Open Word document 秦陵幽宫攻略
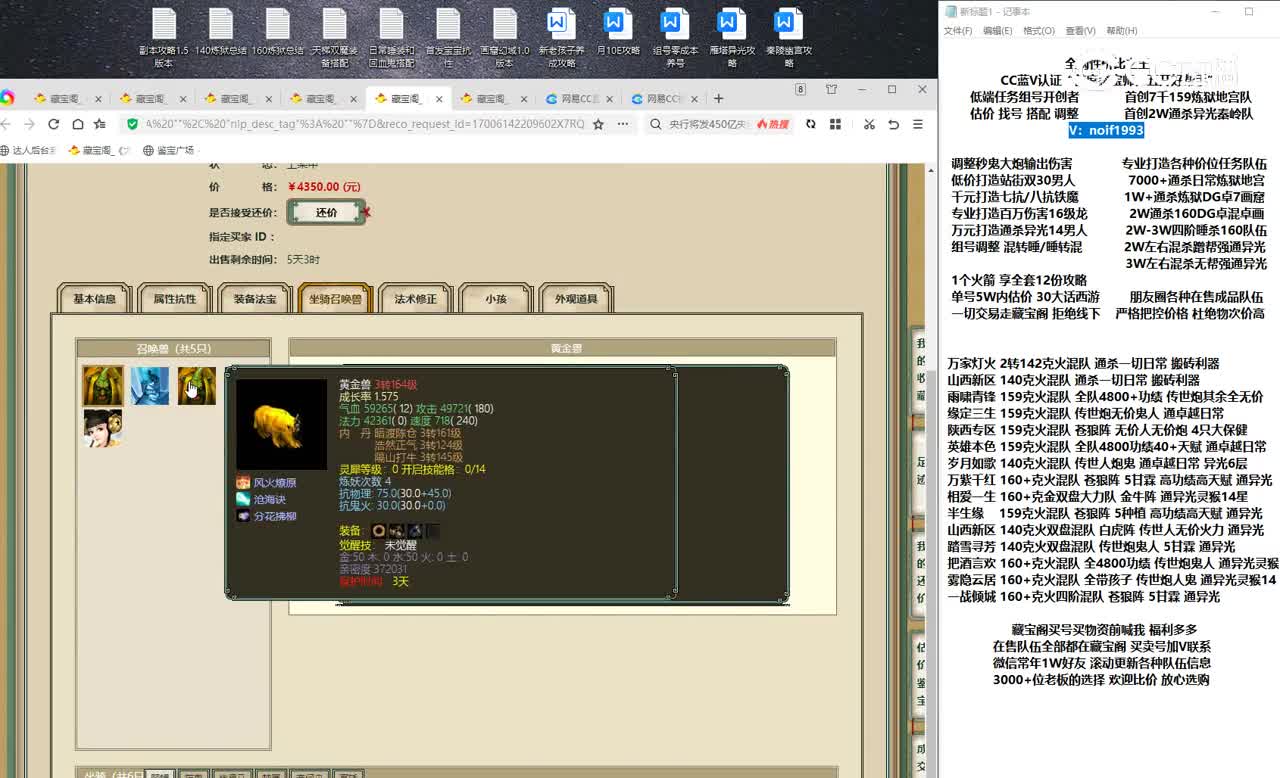1280x778 pixels. pos(789,38)
